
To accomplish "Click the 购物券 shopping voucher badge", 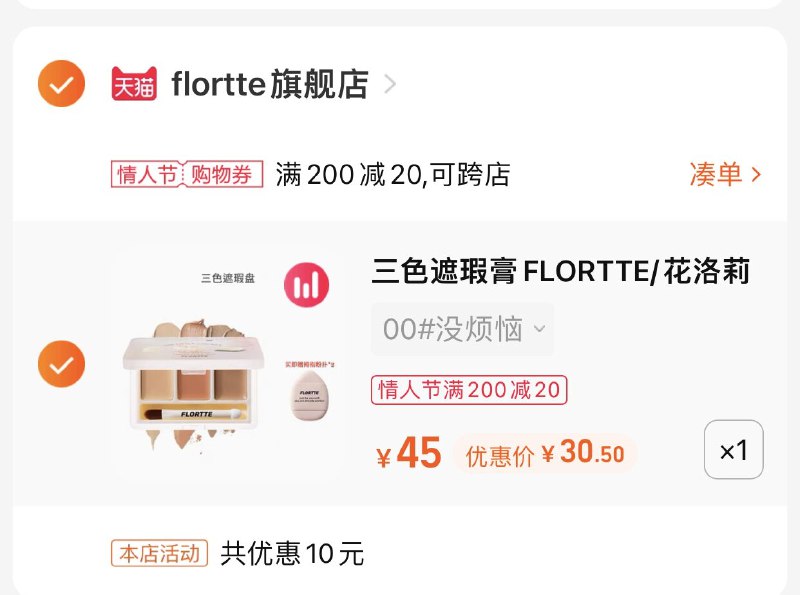I will tap(221, 172).
